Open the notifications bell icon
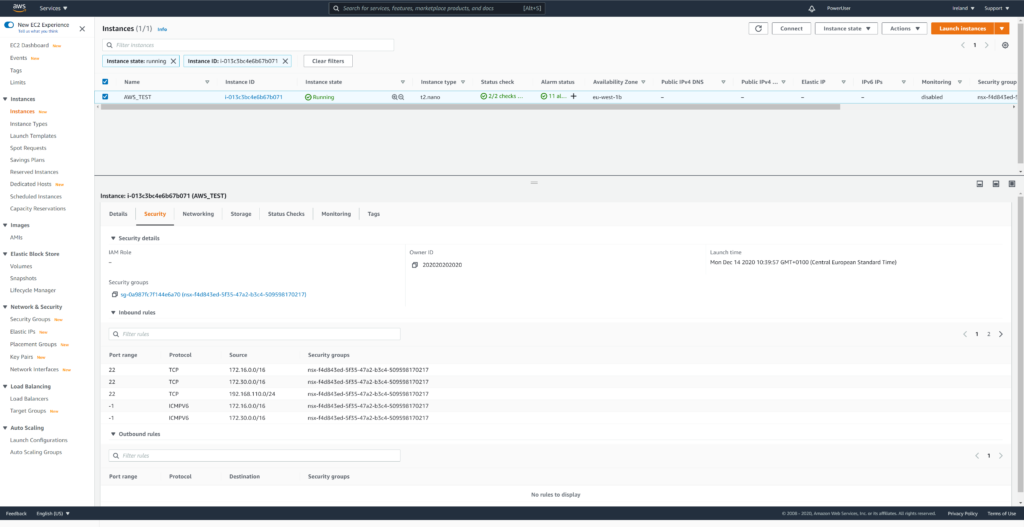 (812, 8)
